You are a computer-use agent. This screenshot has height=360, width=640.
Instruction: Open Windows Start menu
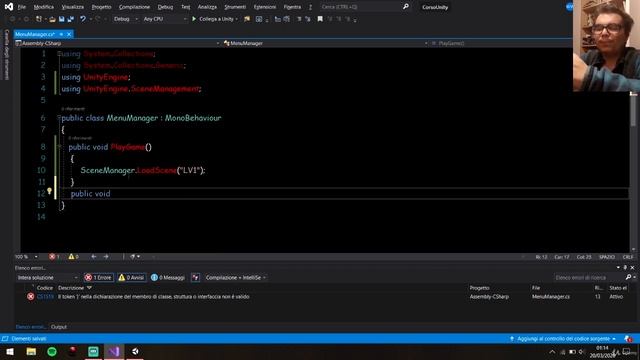pos(10,351)
